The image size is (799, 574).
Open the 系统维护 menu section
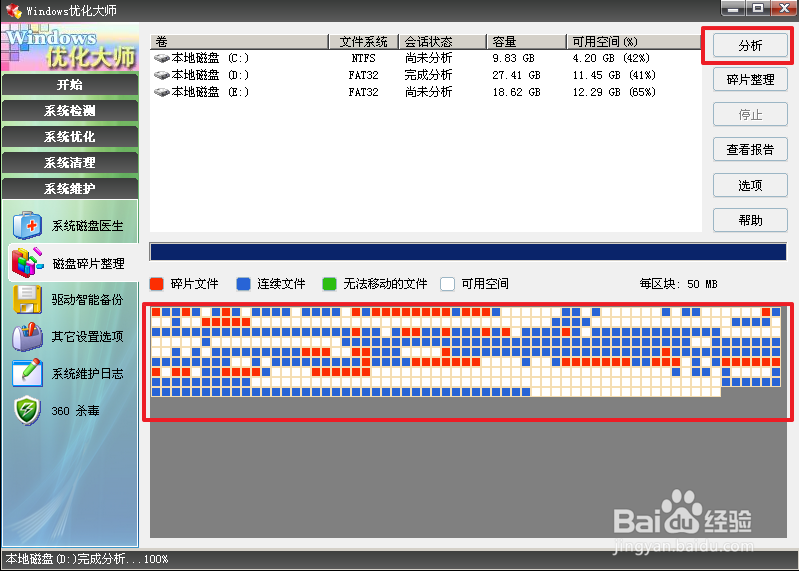tap(70, 189)
